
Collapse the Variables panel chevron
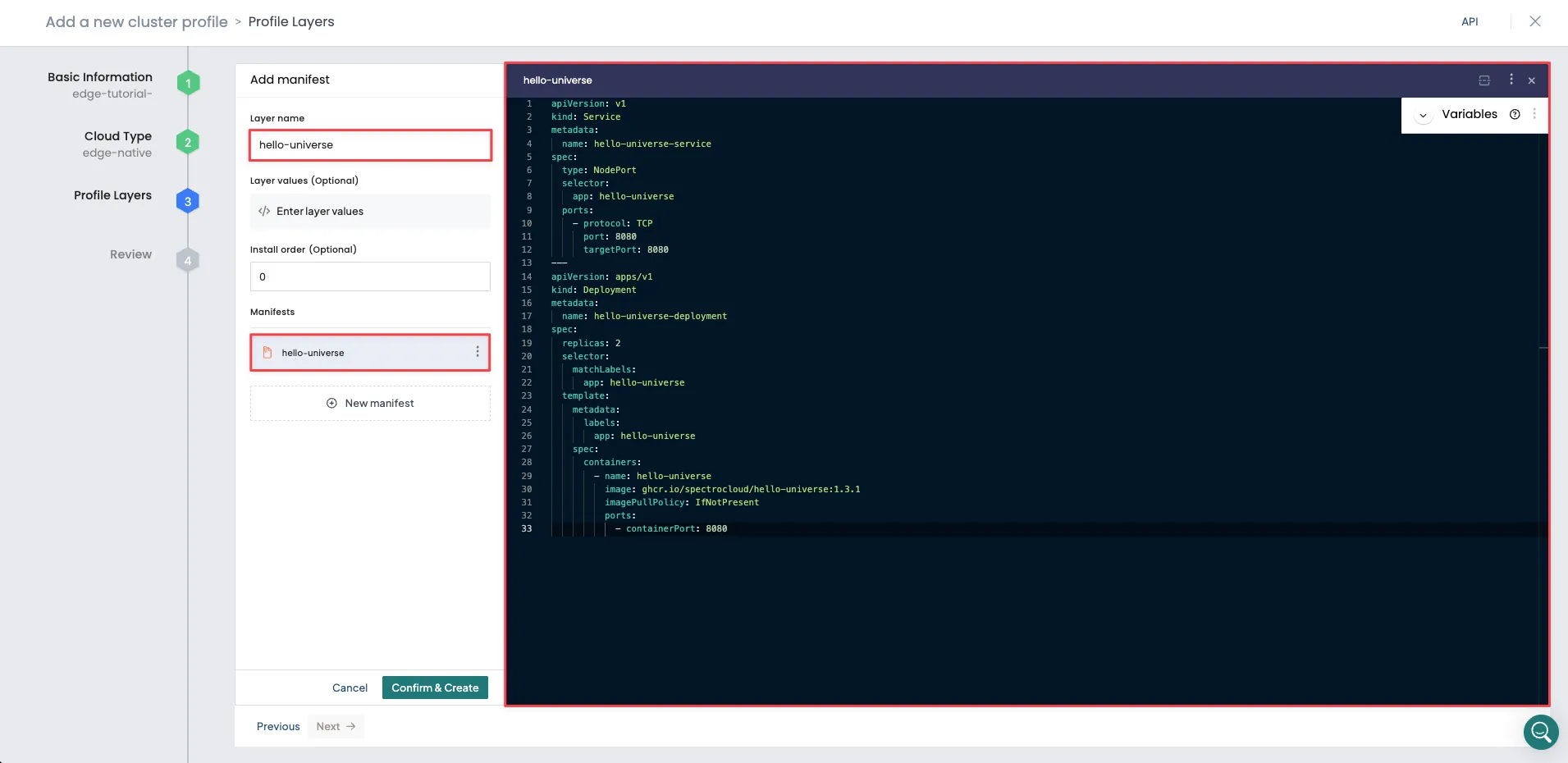pyautogui.click(x=1423, y=115)
